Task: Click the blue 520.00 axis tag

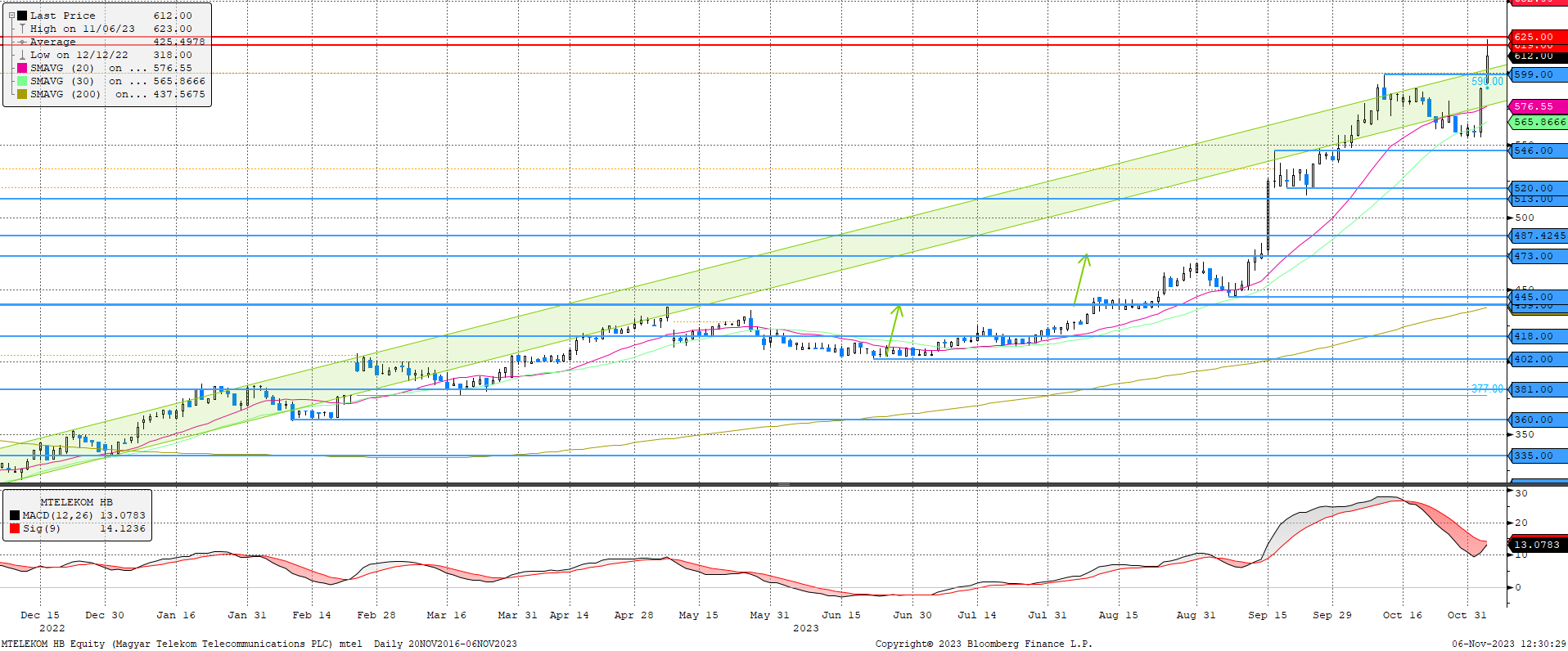Action: [x=1537, y=188]
